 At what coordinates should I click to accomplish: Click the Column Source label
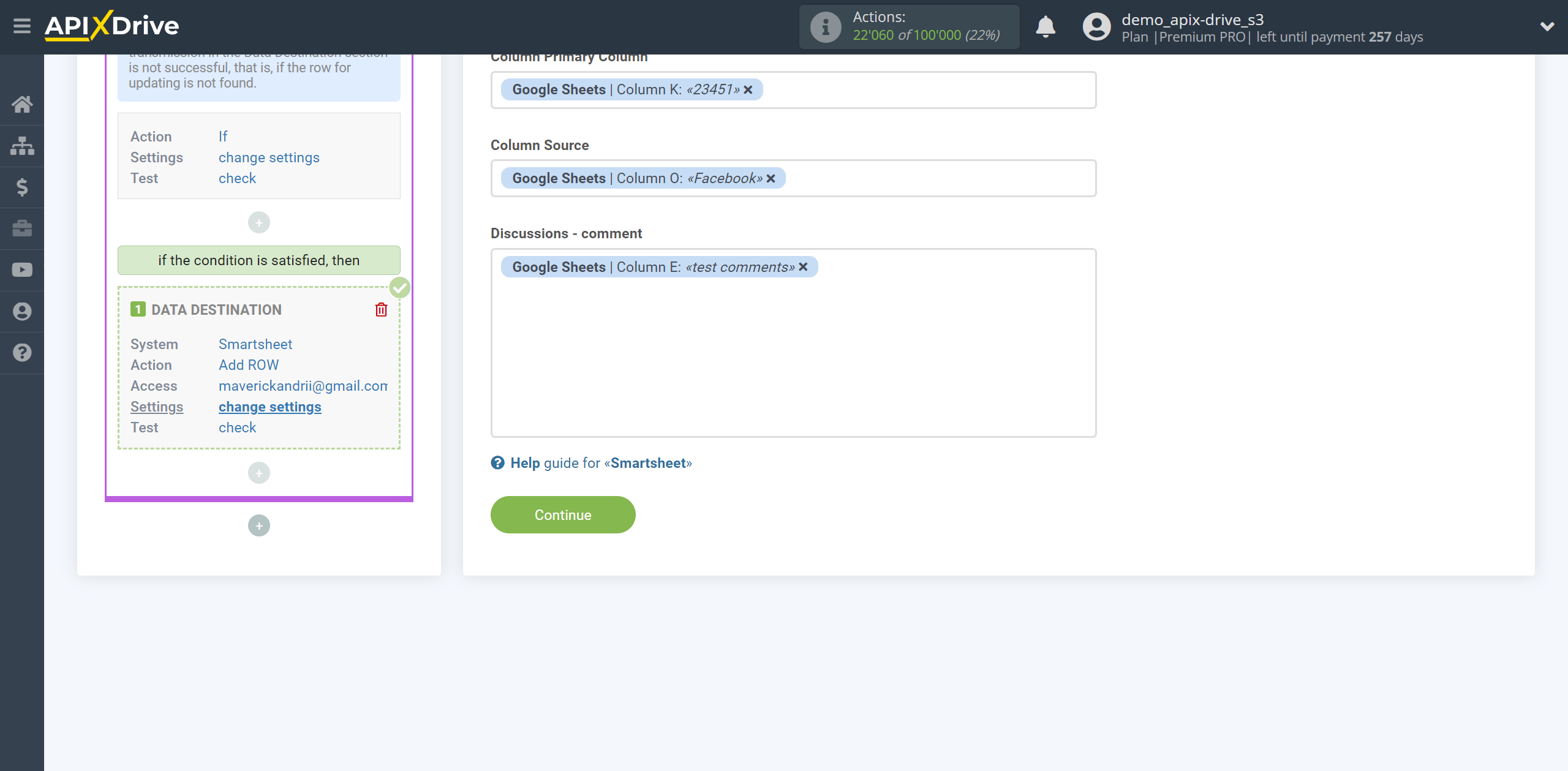coord(540,145)
